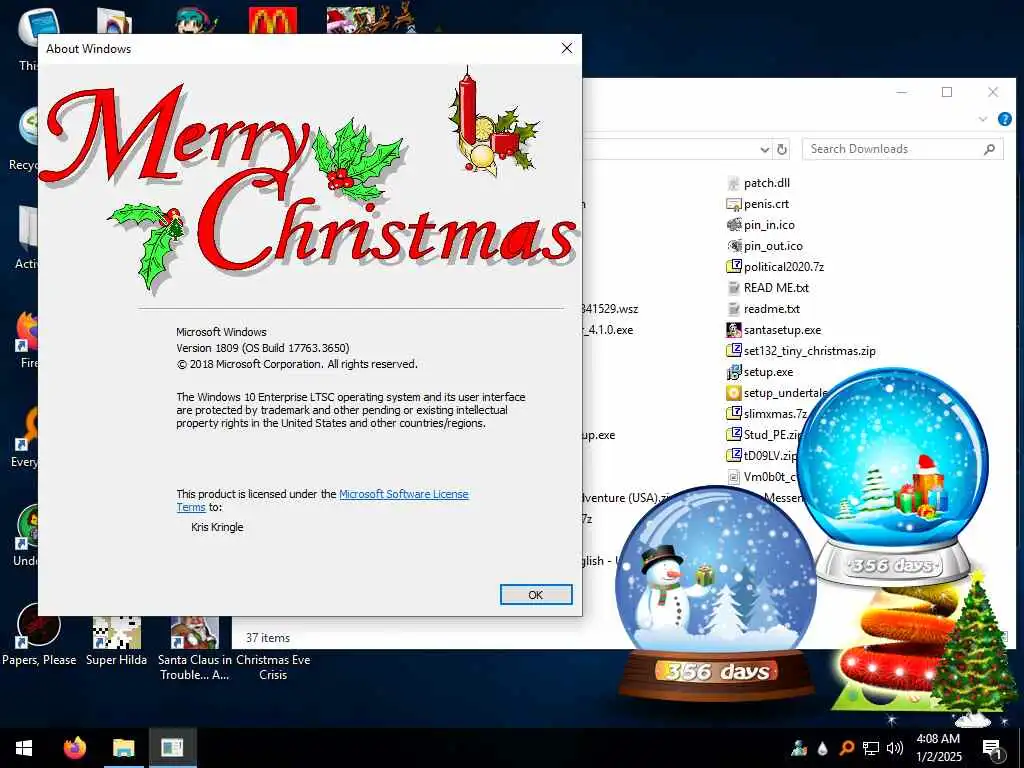1024x768 pixels.
Task: Click the snowman snow globe widget
Action: click(716, 591)
